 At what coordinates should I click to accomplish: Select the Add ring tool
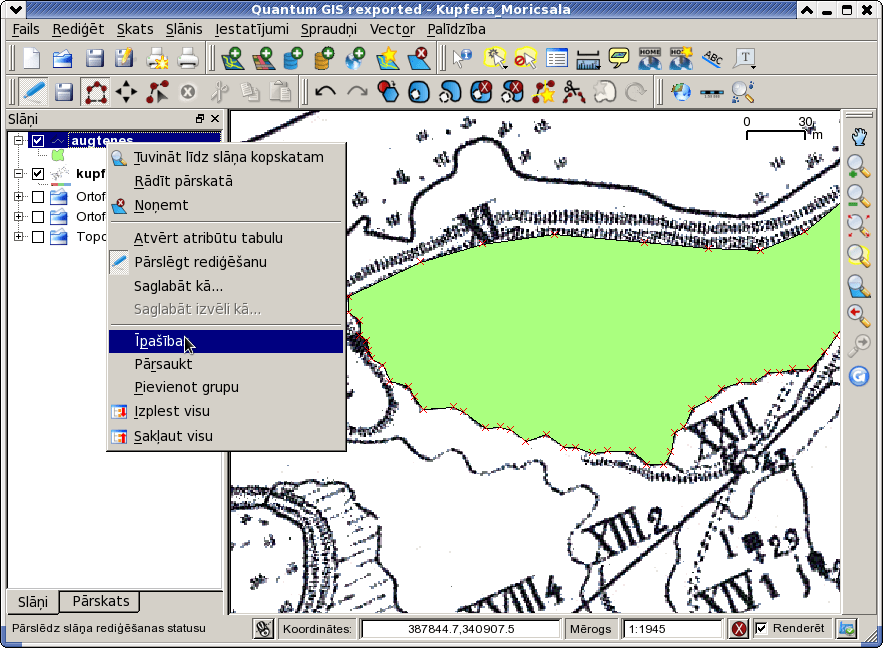point(418,92)
